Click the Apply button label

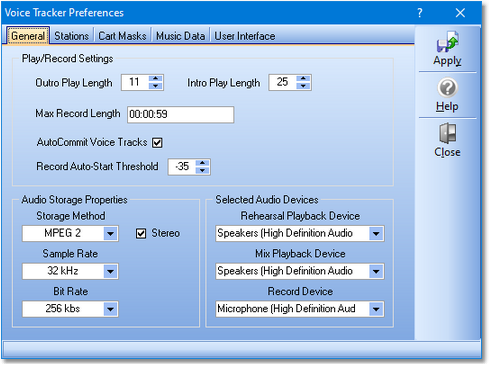(x=447, y=61)
